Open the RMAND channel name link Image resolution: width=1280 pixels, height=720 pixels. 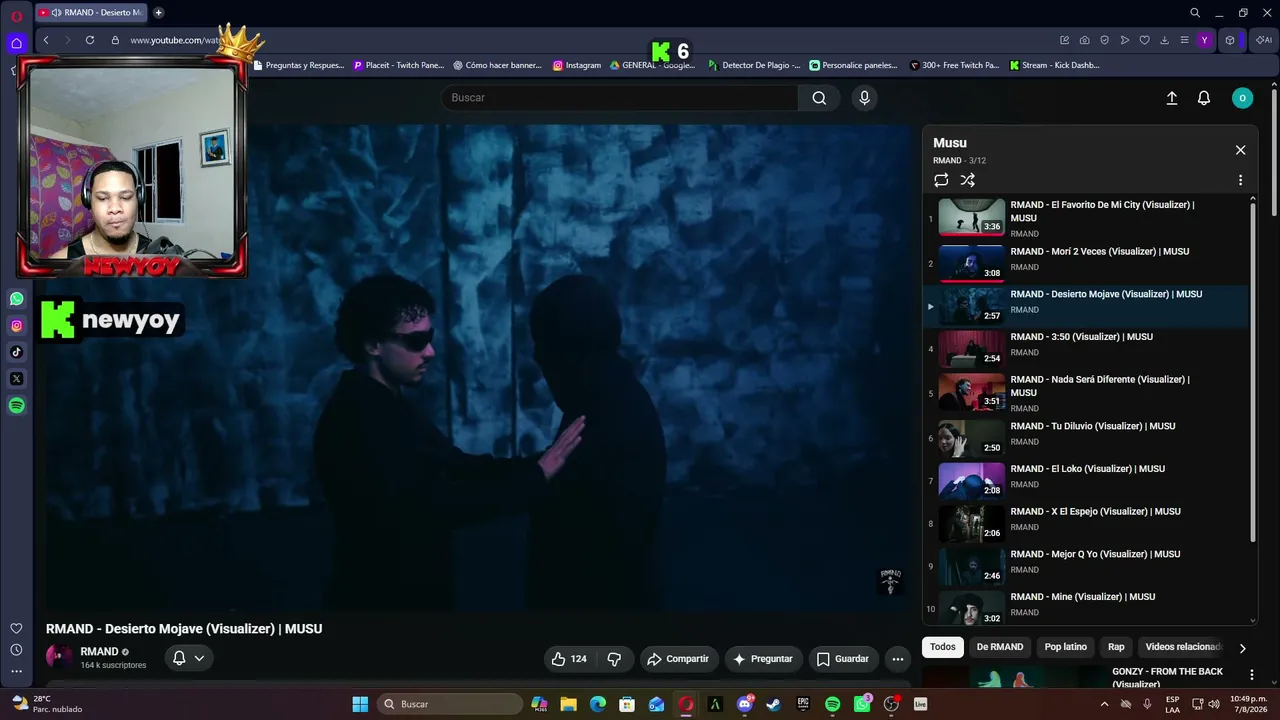pyautogui.click(x=99, y=652)
